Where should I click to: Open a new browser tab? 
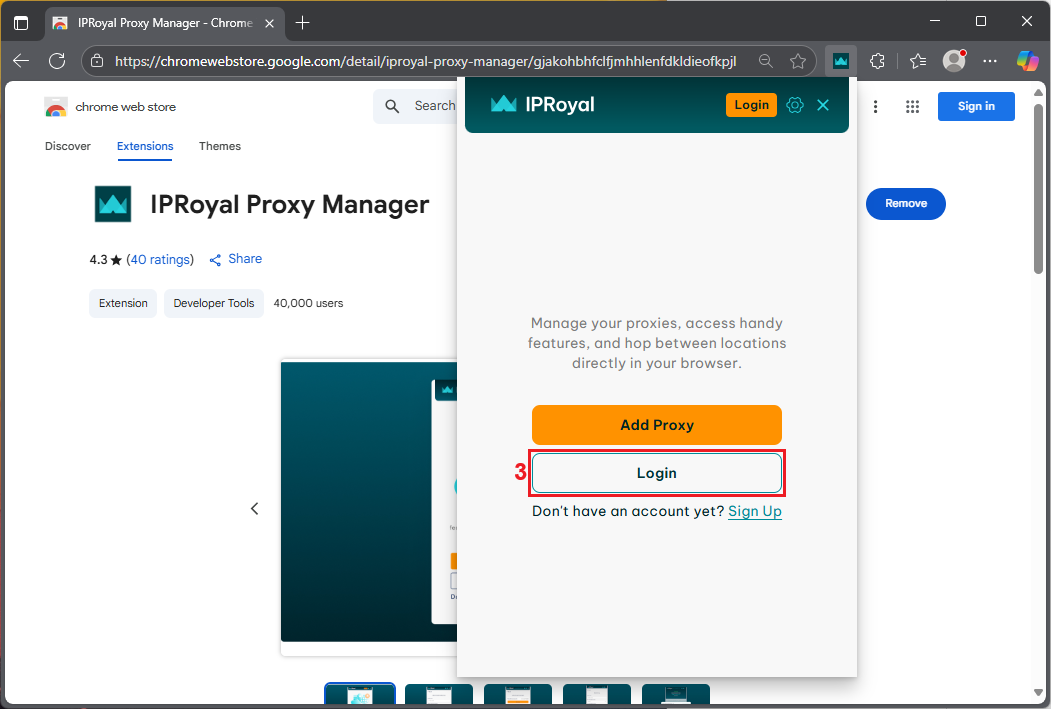pyautogui.click(x=302, y=23)
